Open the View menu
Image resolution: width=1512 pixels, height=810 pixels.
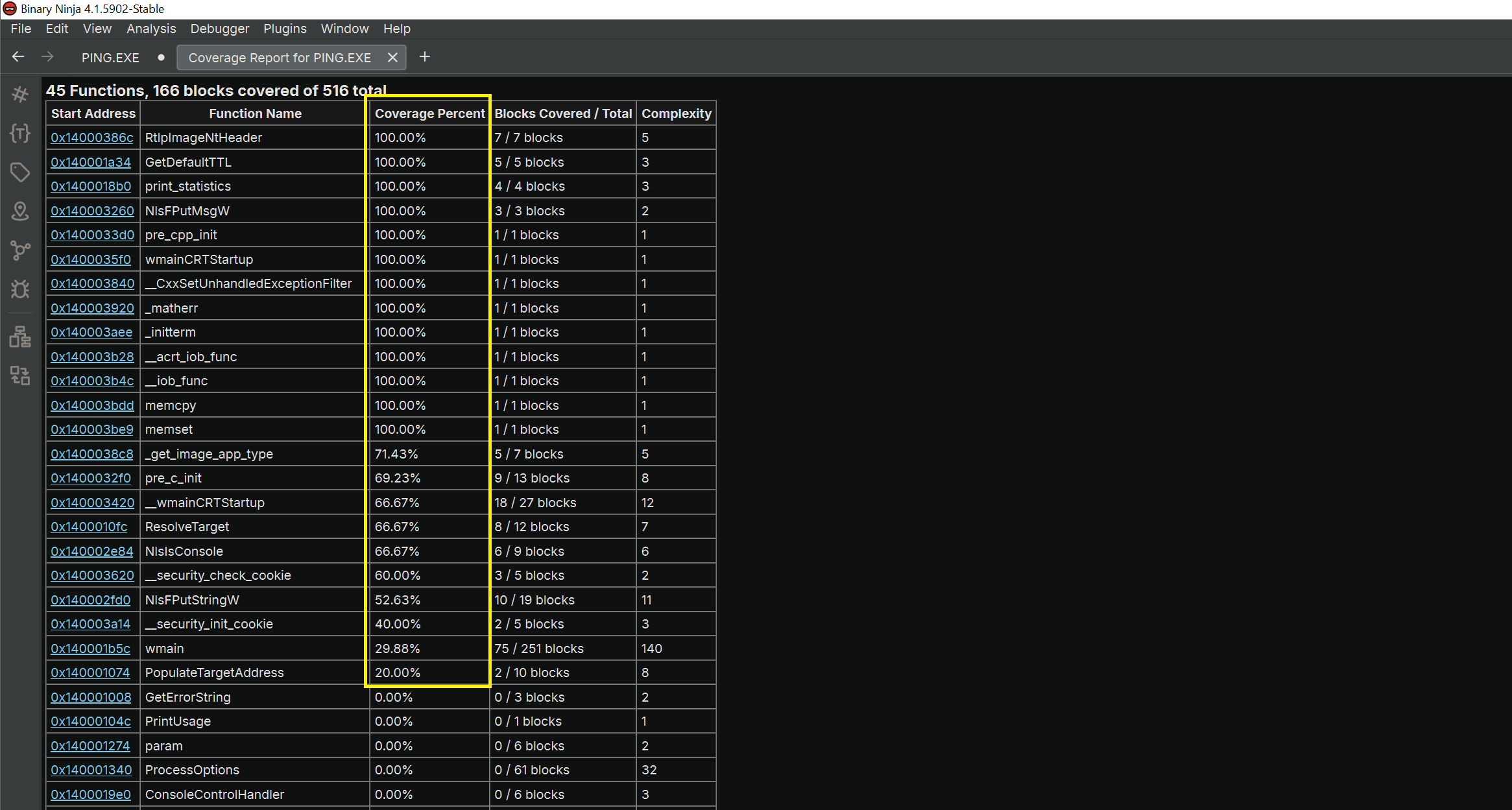[97, 29]
